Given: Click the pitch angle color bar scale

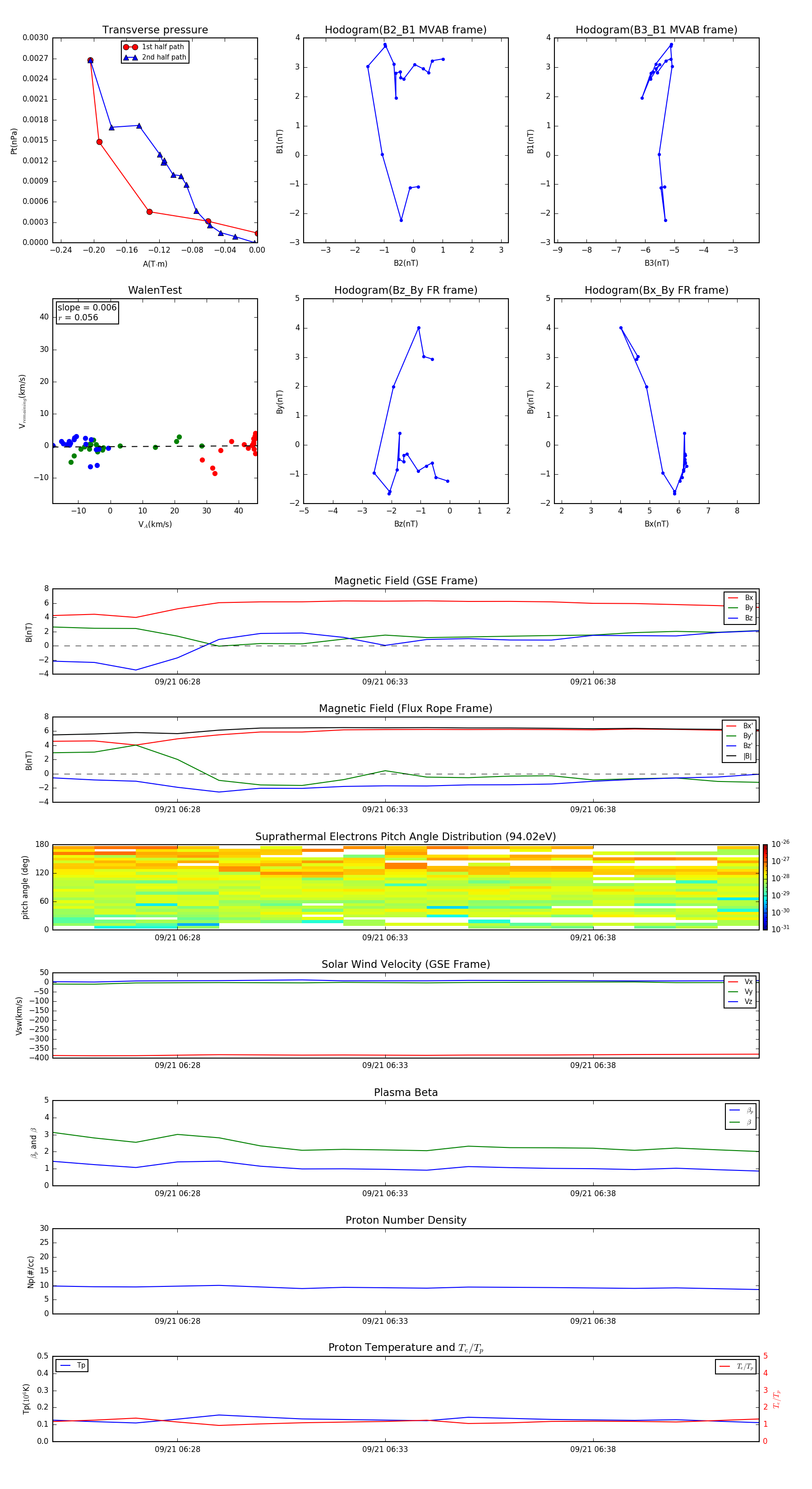Looking at the screenshot, I should (765, 887).
